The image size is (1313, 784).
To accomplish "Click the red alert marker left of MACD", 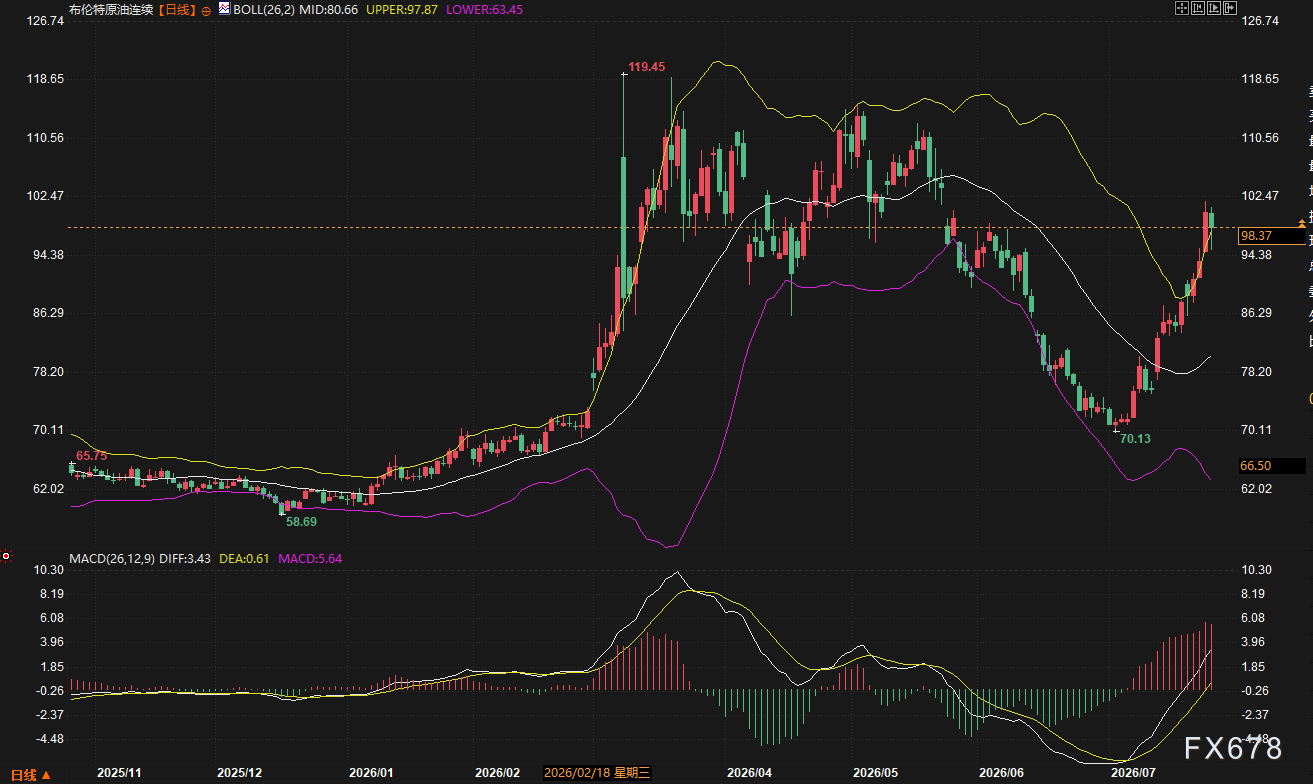I will click(x=6, y=556).
